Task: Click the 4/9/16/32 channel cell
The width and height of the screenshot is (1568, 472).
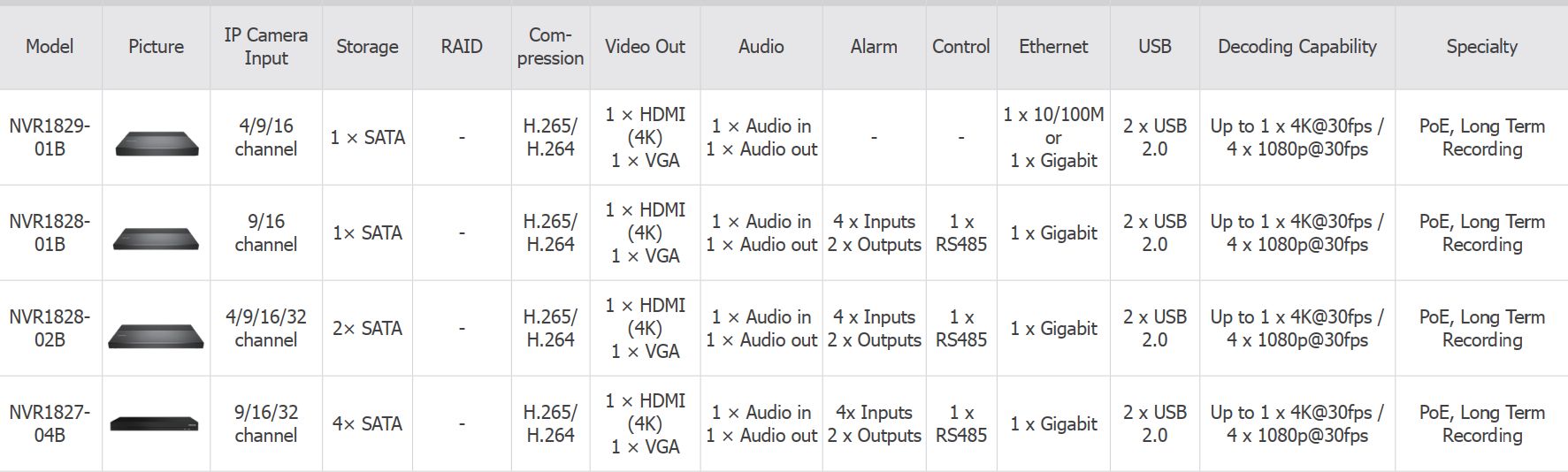Action: (266, 328)
